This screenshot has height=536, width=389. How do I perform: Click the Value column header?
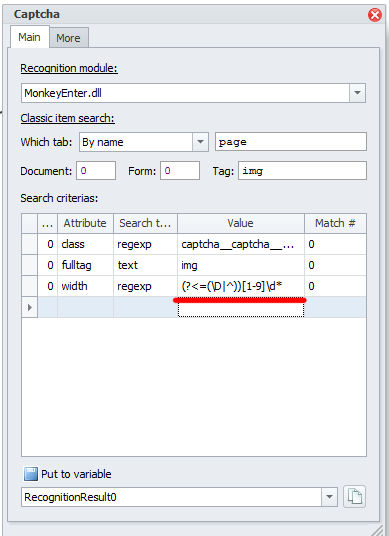pos(241,223)
